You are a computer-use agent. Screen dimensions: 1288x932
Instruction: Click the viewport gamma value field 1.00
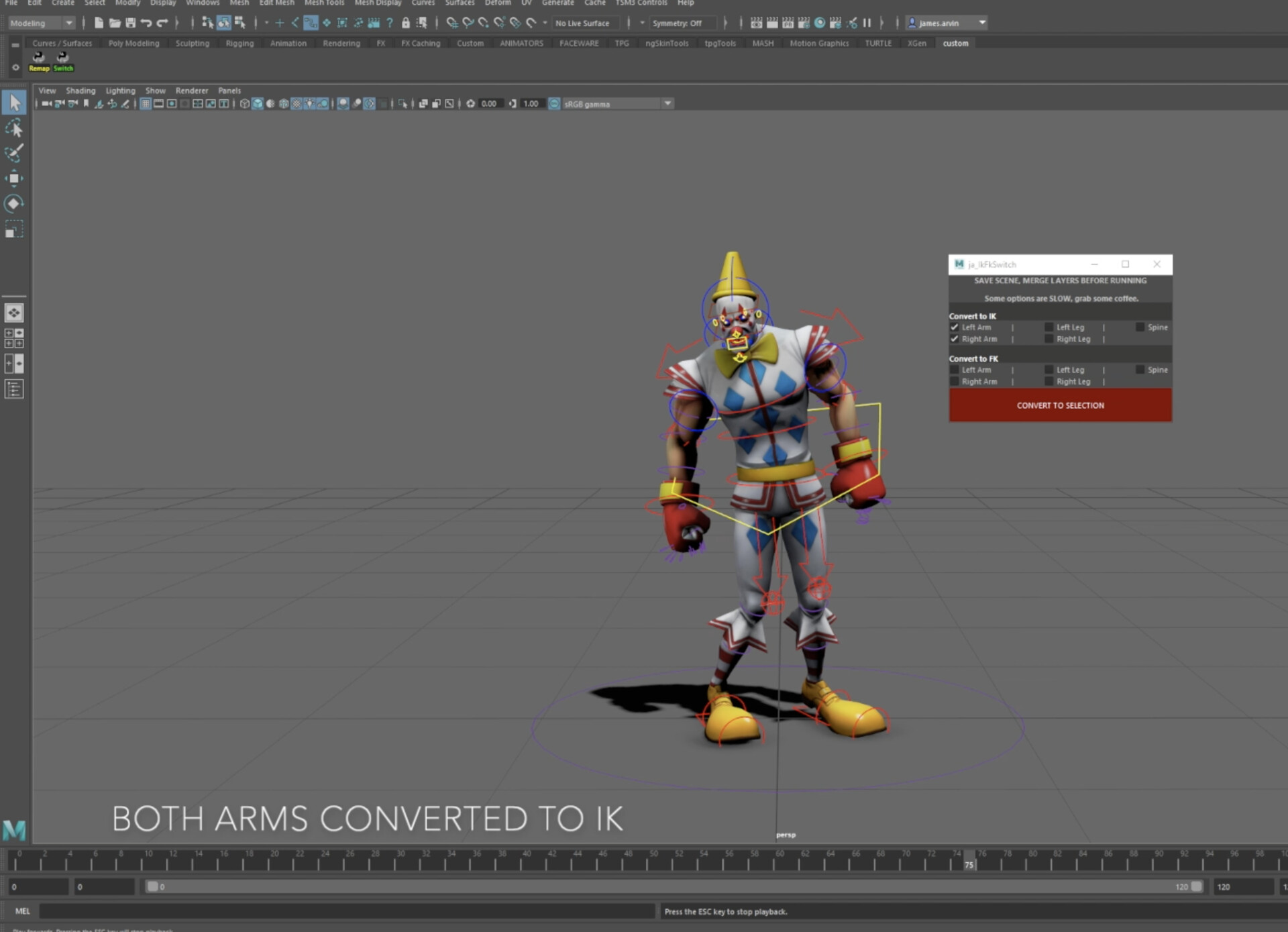[531, 104]
